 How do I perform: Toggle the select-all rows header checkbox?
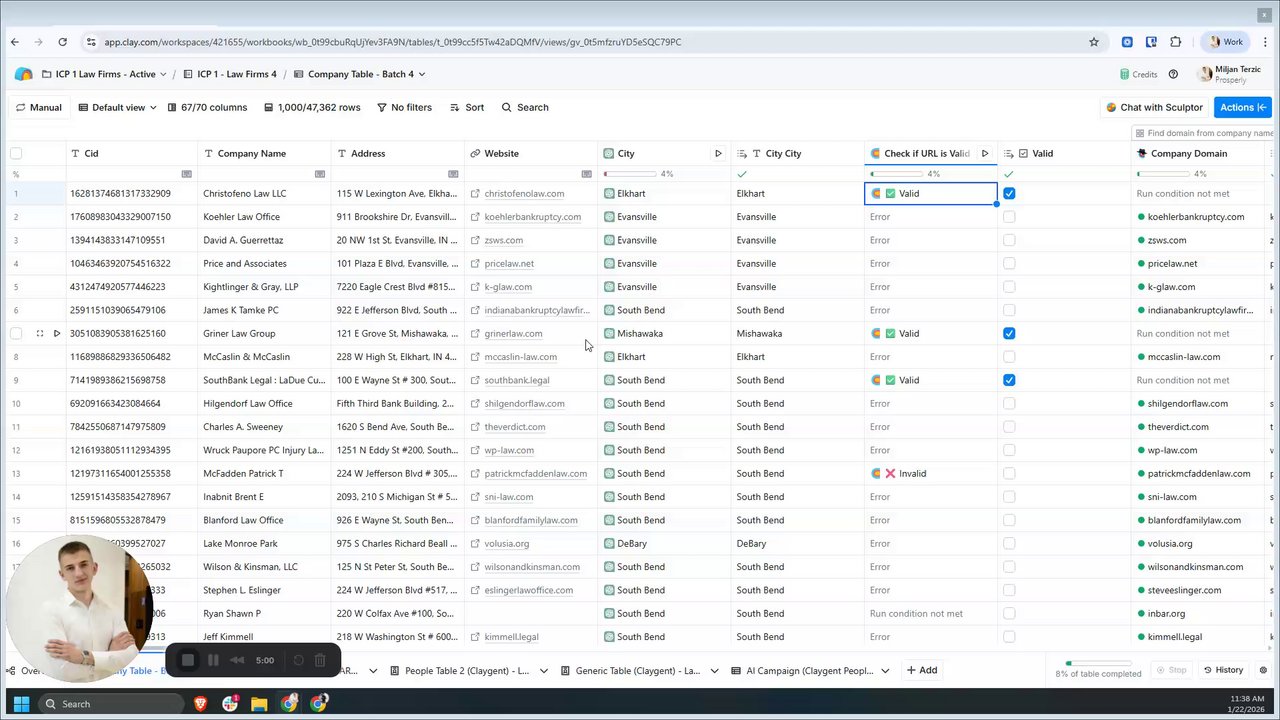(16, 153)
